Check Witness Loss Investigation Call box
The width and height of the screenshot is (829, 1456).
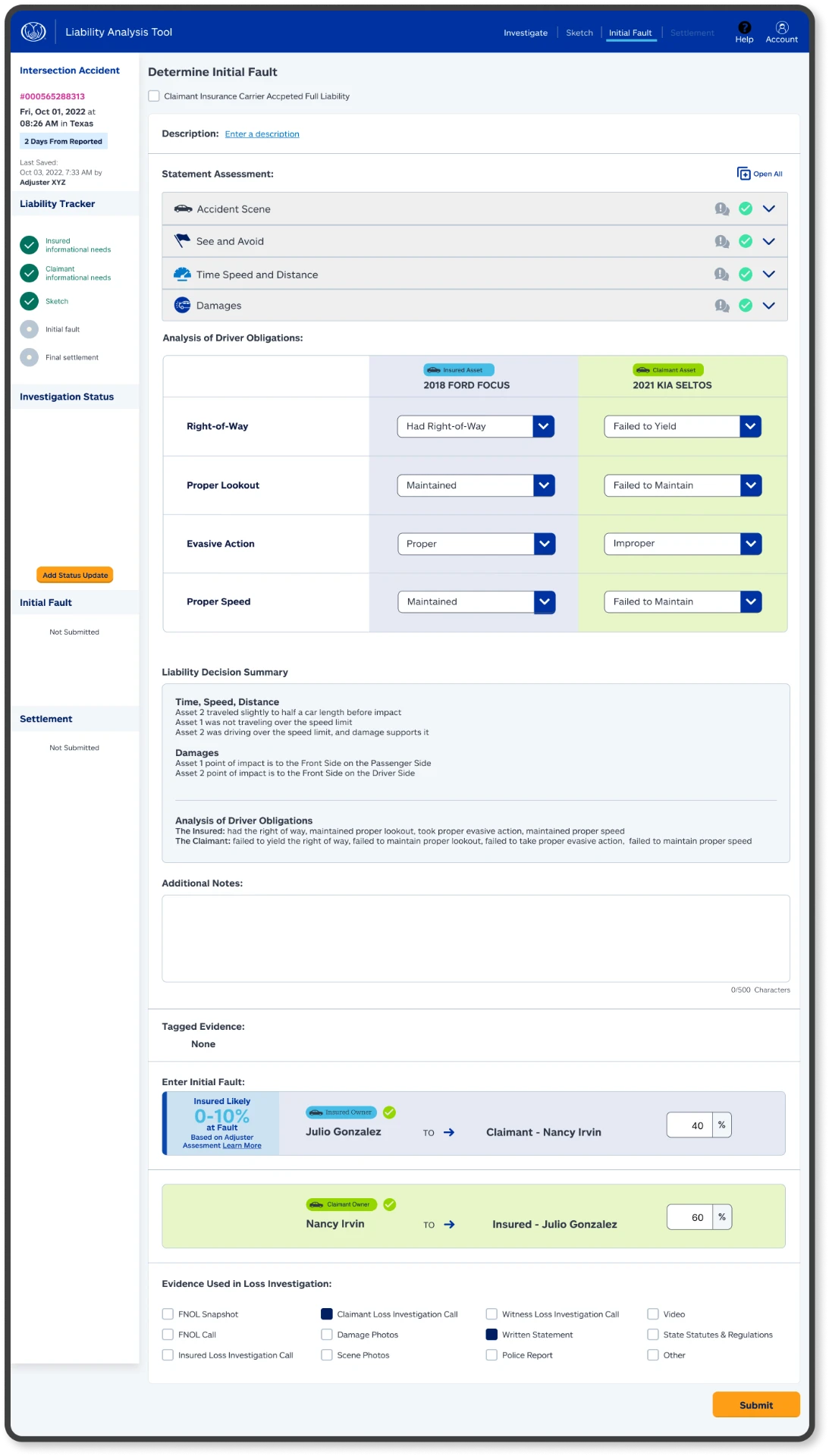click(491, 1314)
